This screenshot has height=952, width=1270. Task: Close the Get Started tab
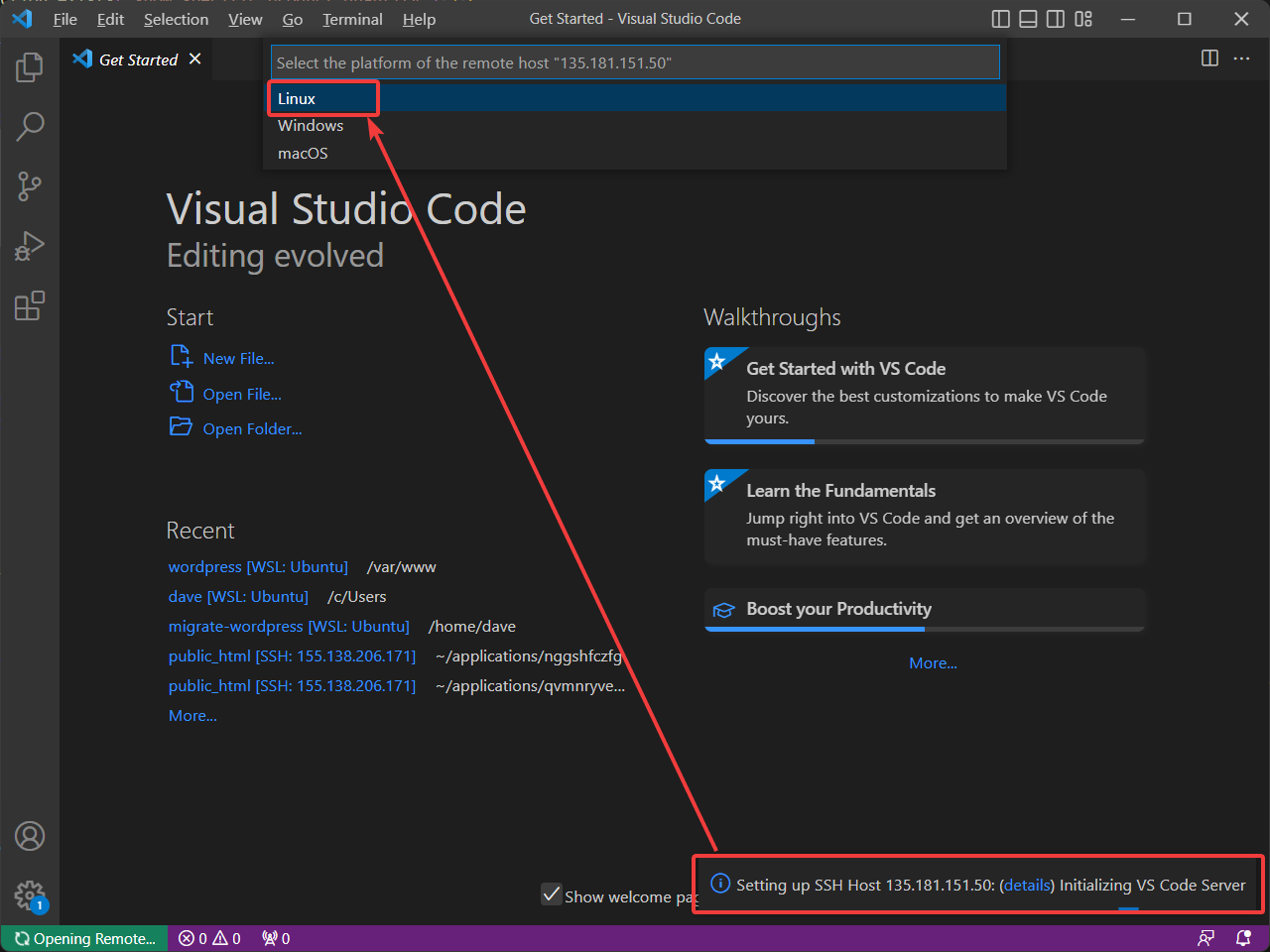[x=195, y=59]
